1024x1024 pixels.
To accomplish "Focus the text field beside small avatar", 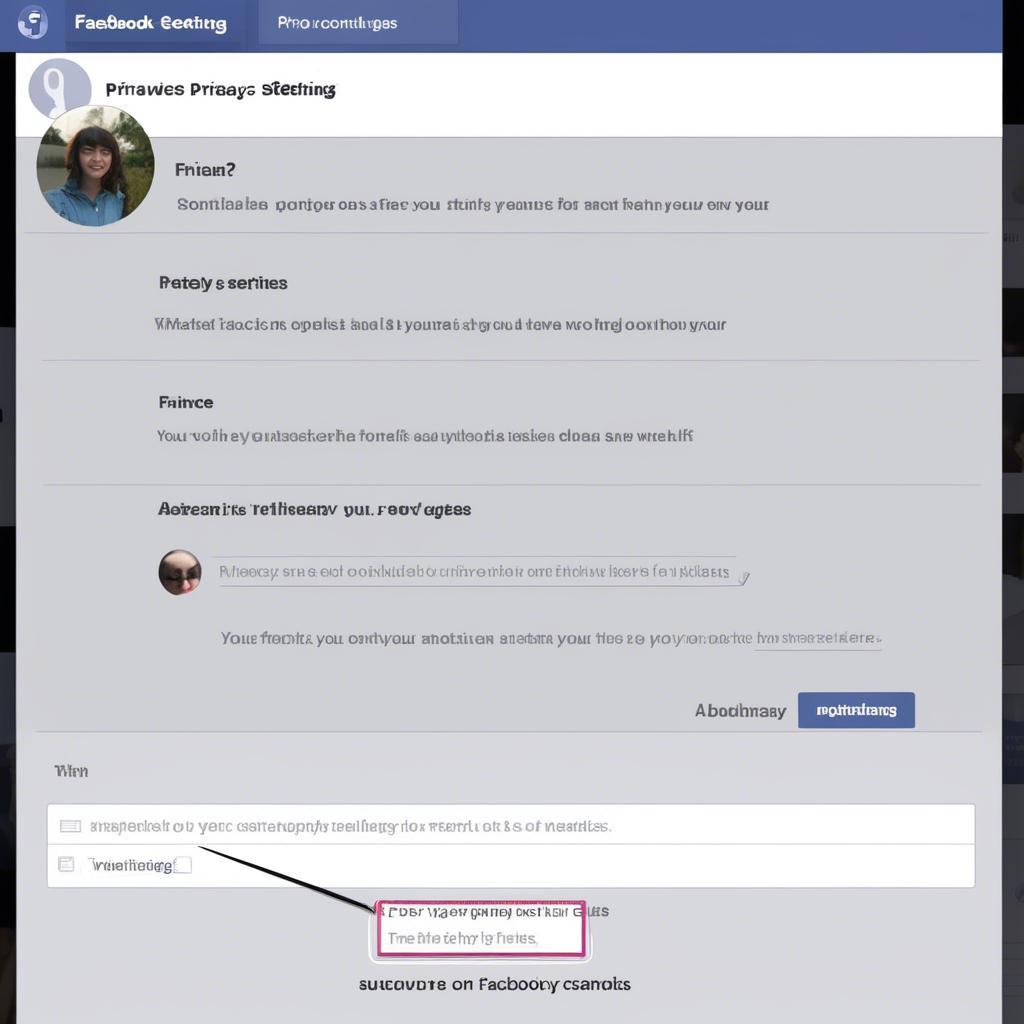I will 477,571.
